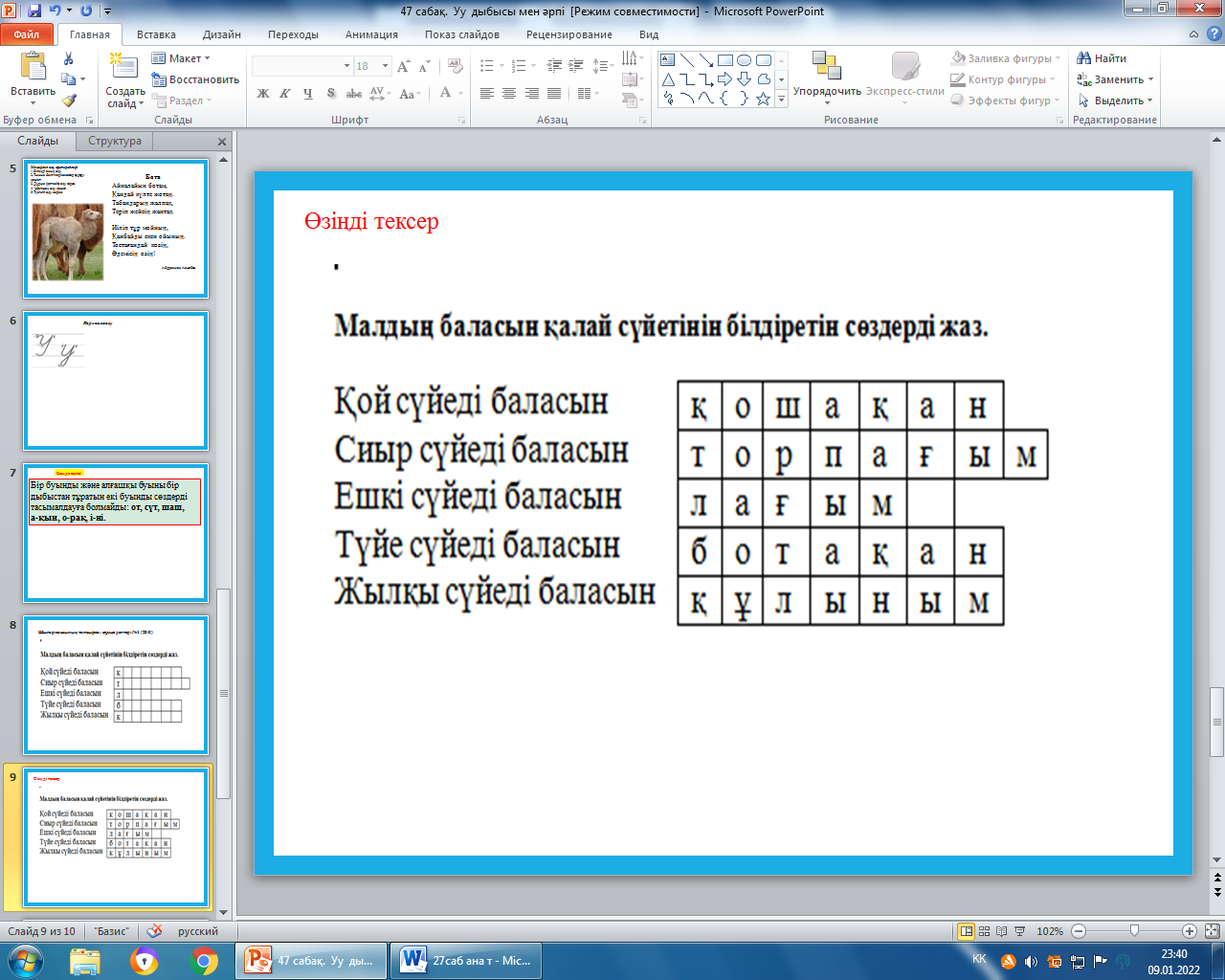Switch to the Вставка ribbon tab
This screenshot has width=1225, height=980.
156,34
